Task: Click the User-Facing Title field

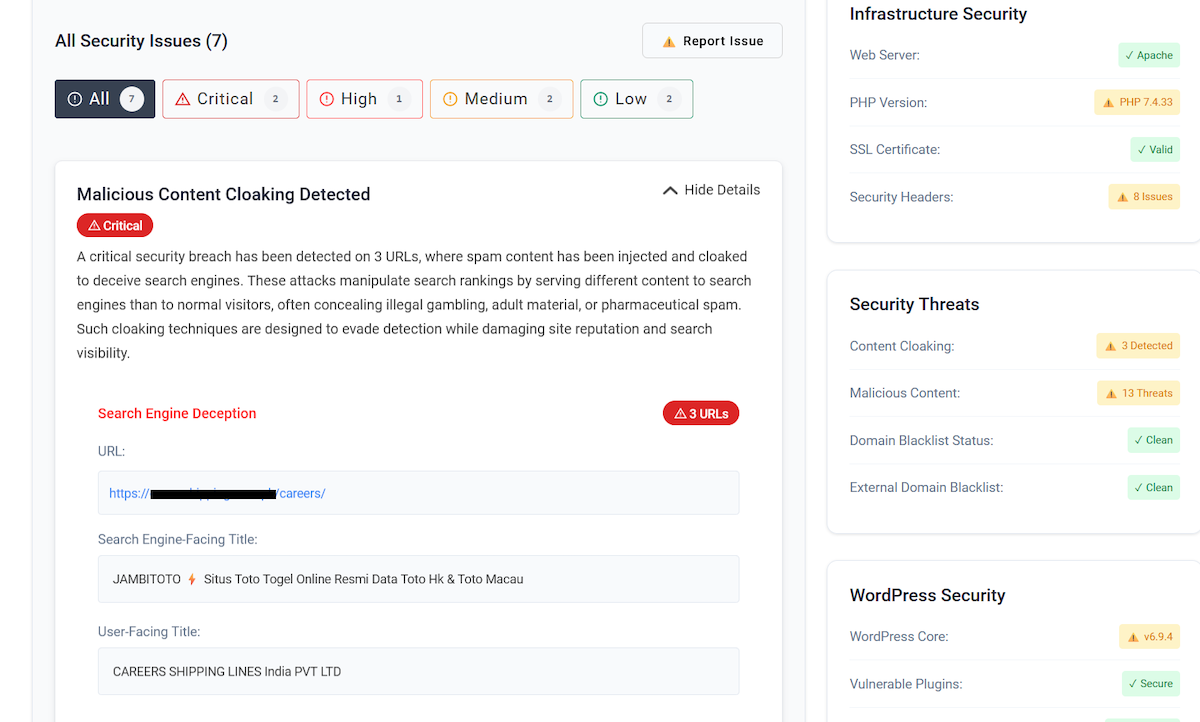Action: point(418,671)
